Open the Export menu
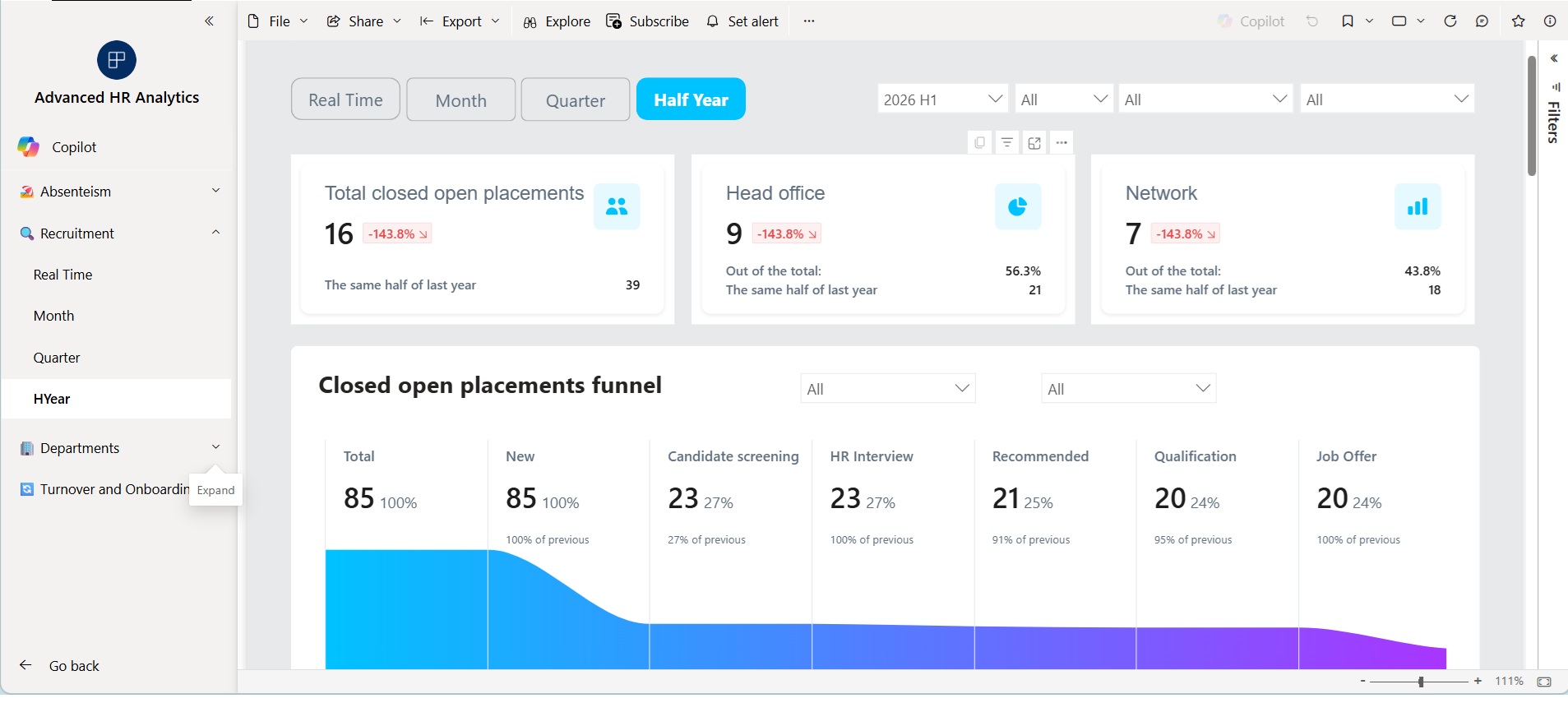 (460, 21)
